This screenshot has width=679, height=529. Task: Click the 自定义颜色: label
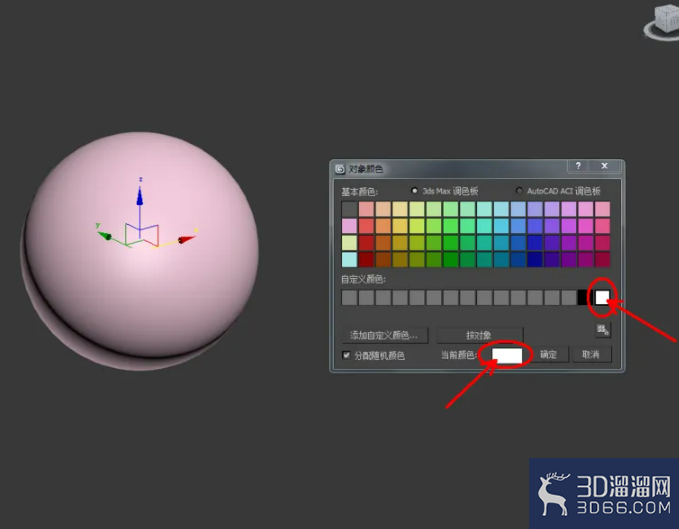point(363,279)
